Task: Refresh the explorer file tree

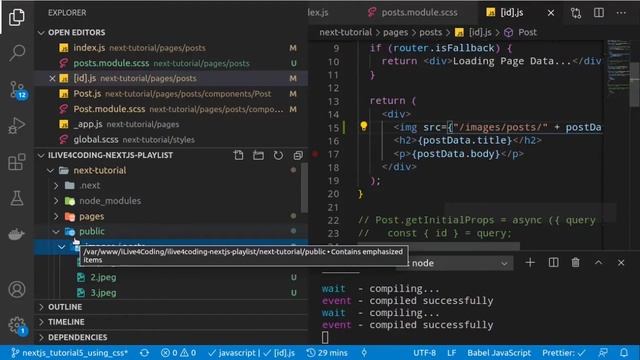Action: click(278, 155)
